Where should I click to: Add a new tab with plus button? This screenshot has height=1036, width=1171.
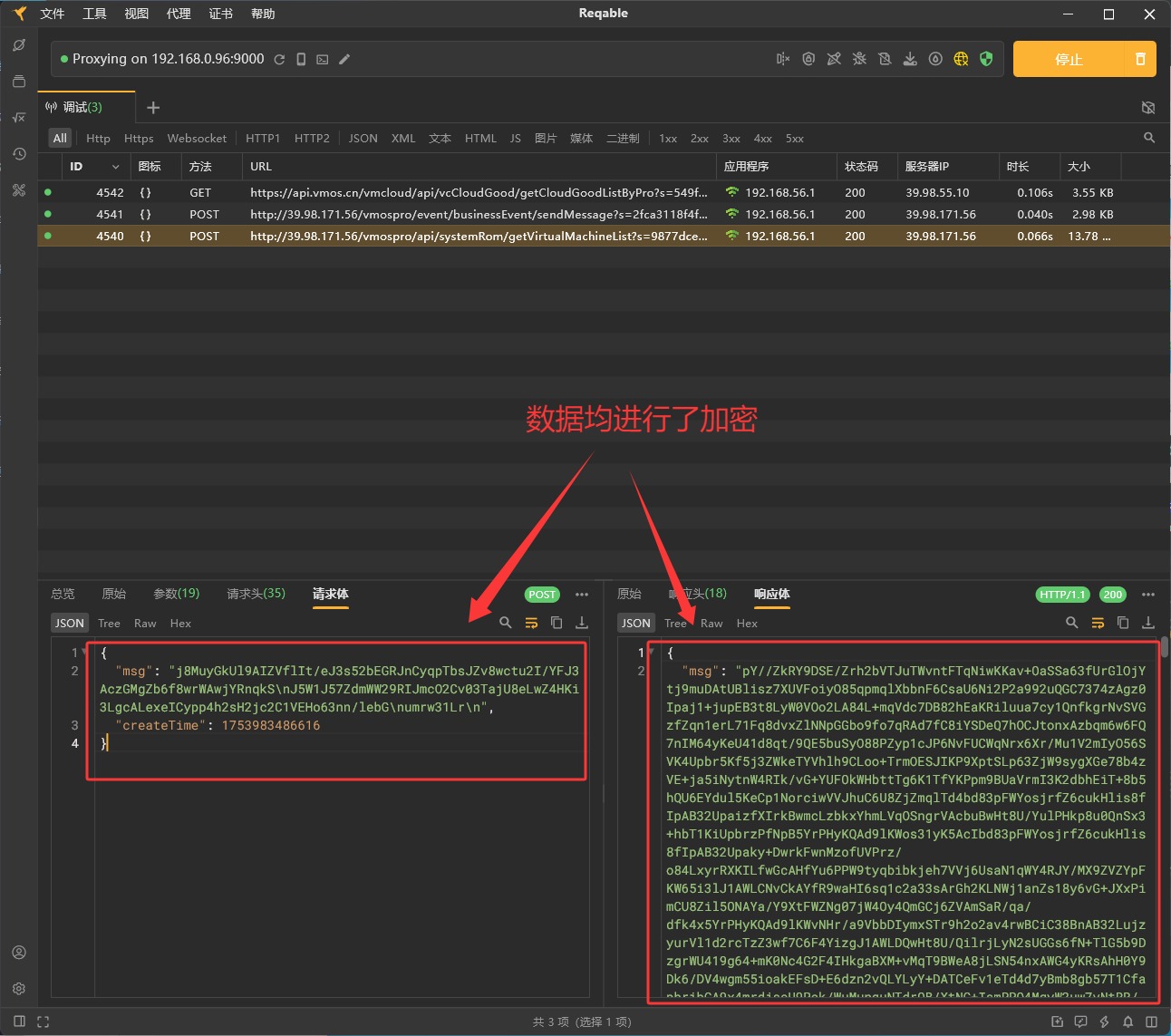[153, 108]
